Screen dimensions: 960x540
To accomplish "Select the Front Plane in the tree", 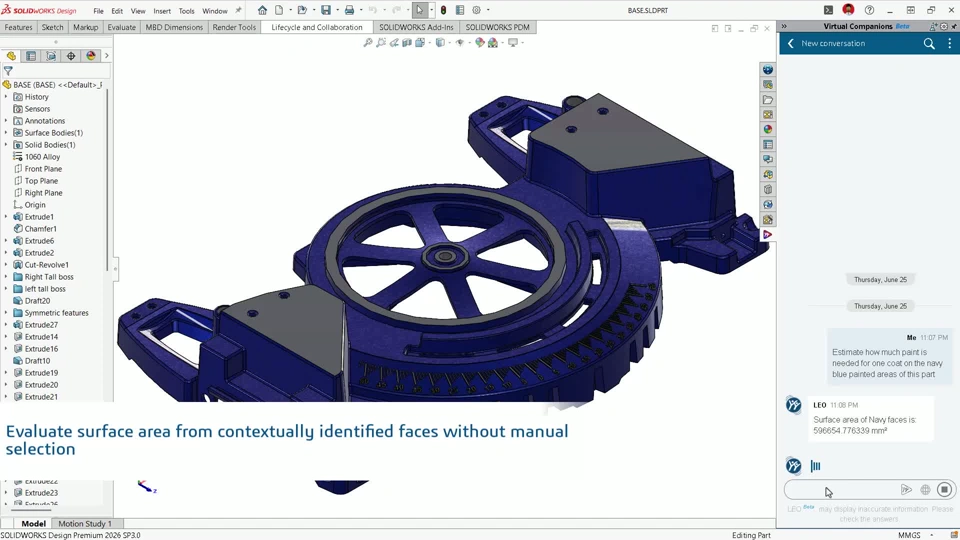I will 43,169.
